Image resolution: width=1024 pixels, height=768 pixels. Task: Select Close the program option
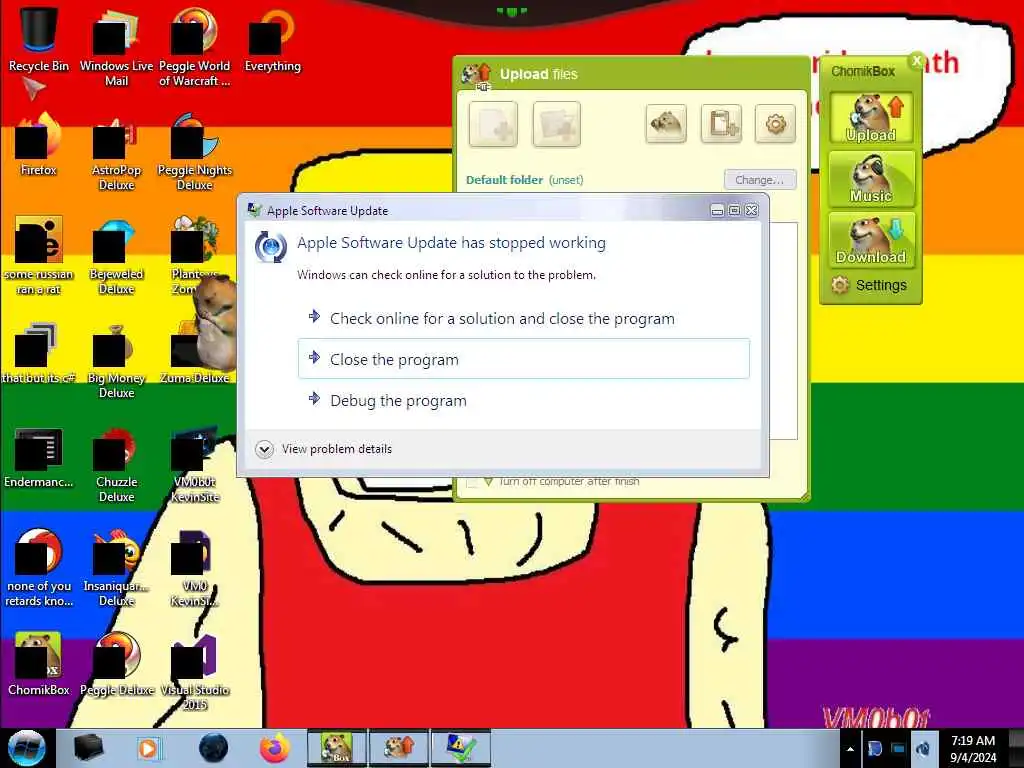(524, 359)
